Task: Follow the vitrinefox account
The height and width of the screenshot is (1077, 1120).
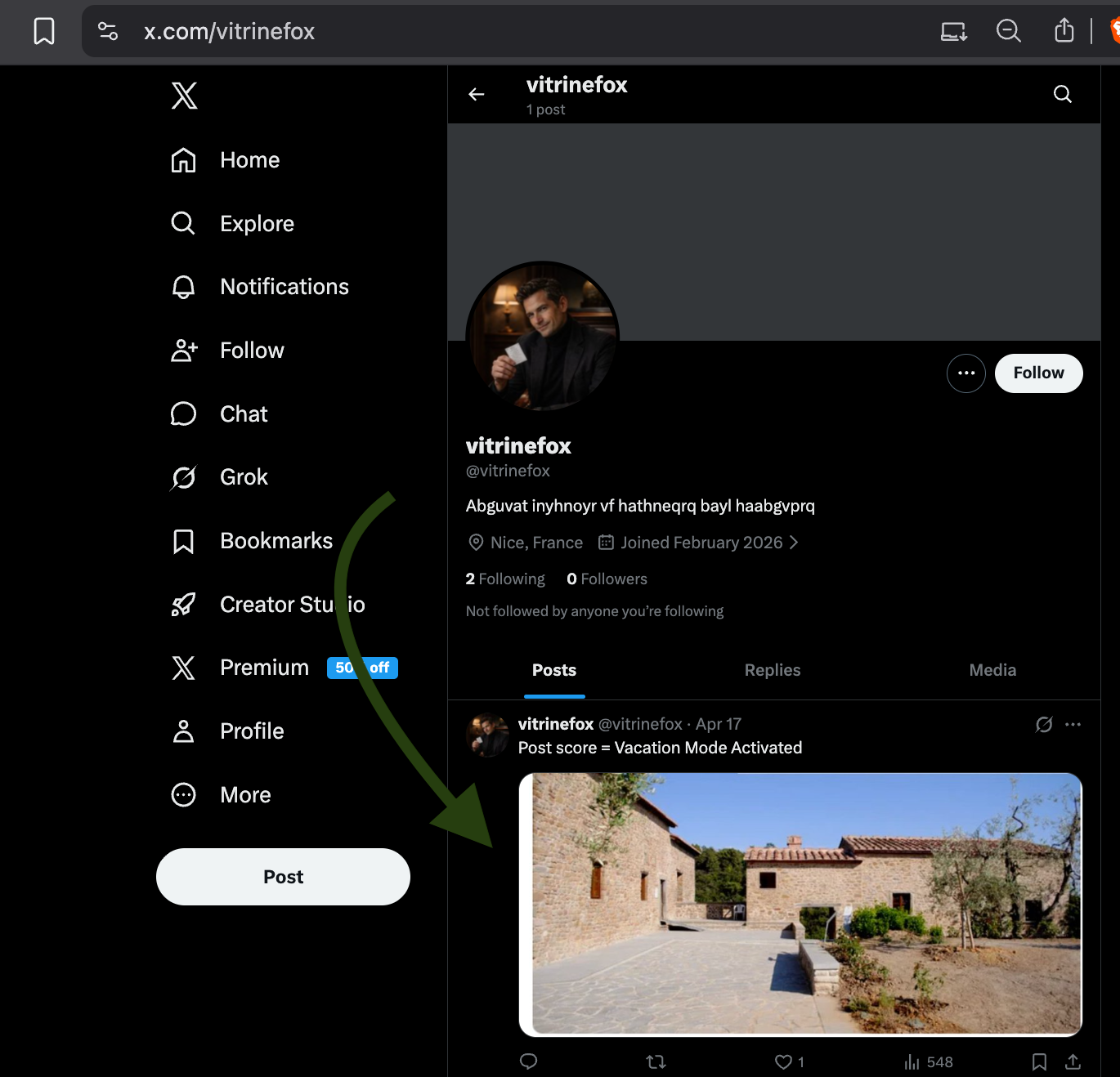Action: pyautogui.click(x=1038, y=373)
